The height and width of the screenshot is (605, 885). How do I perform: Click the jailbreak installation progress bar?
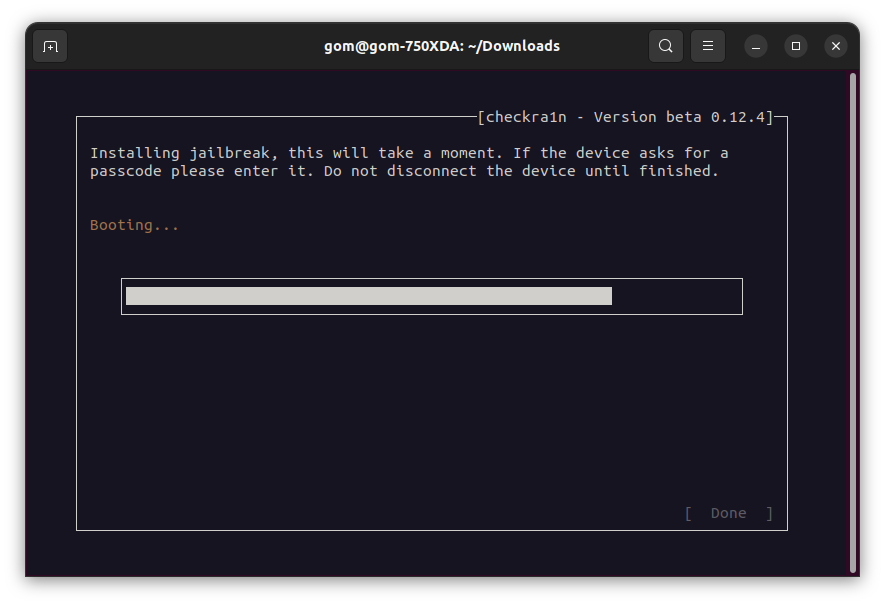point(432,296)
